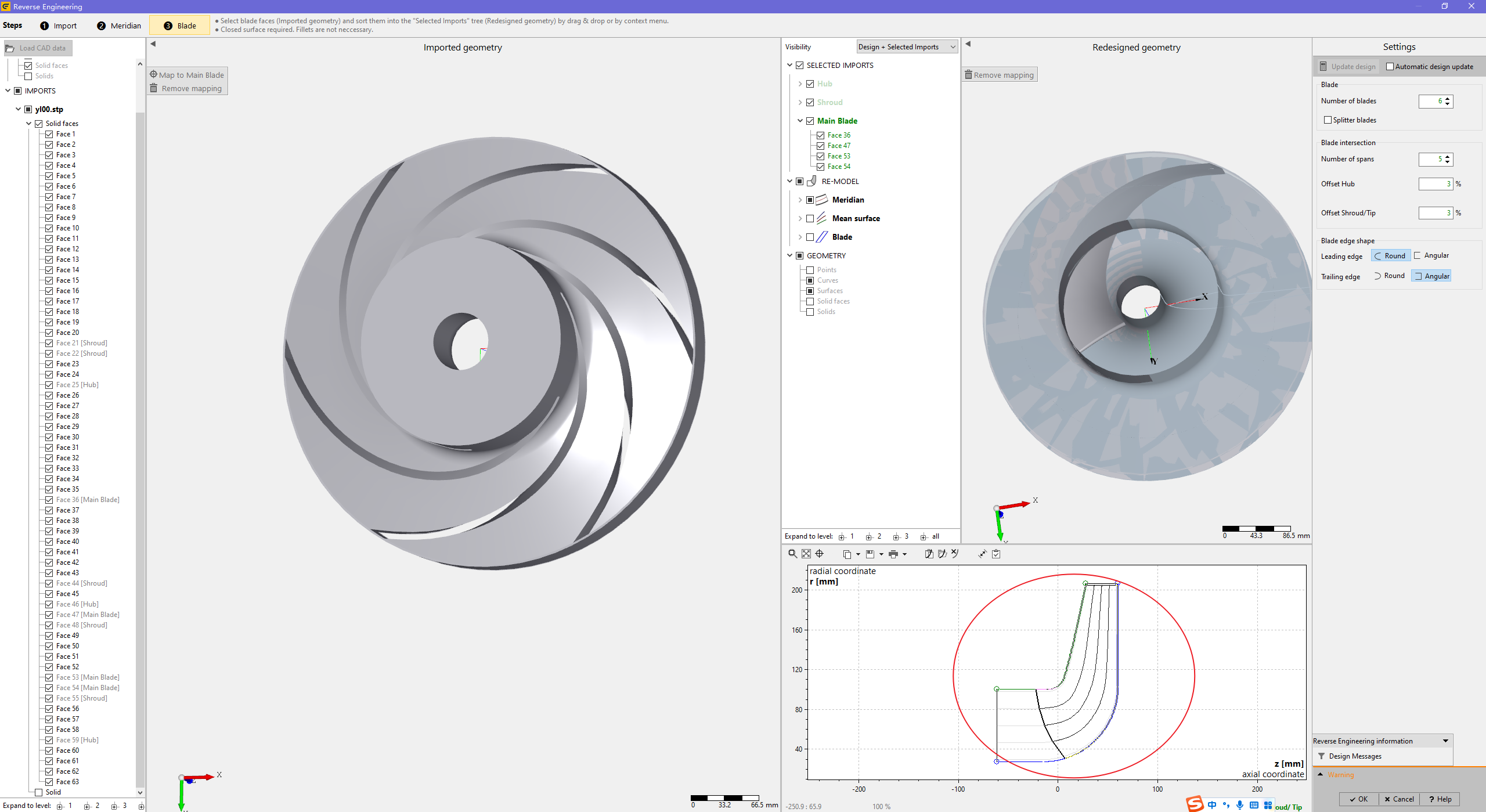Click the Map to Main Blade button
1486x812 pixels.
pyautogui.click(x=187, y=75)
